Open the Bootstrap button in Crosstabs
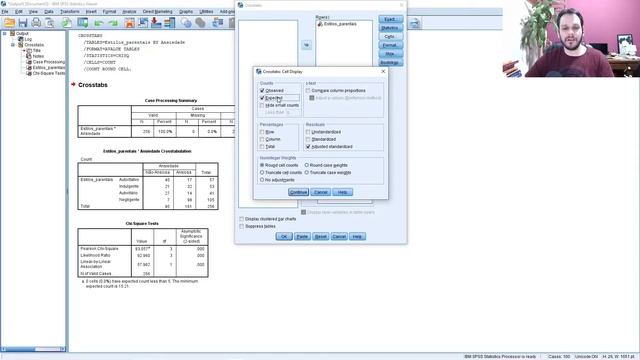Screen dimensions: 640x360 [x=391, y=62]
